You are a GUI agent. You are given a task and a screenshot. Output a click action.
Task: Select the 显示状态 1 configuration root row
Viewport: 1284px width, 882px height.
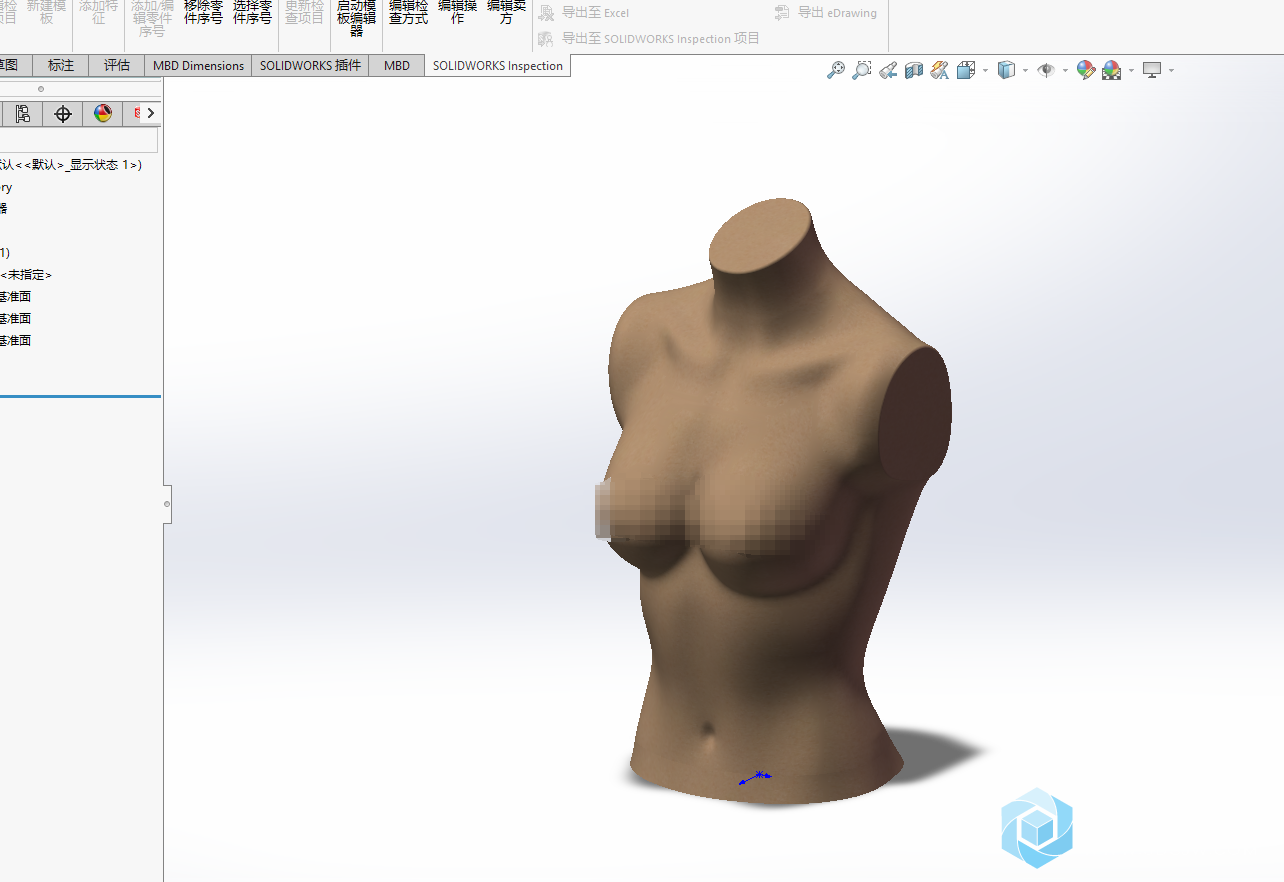pos(71,165)
